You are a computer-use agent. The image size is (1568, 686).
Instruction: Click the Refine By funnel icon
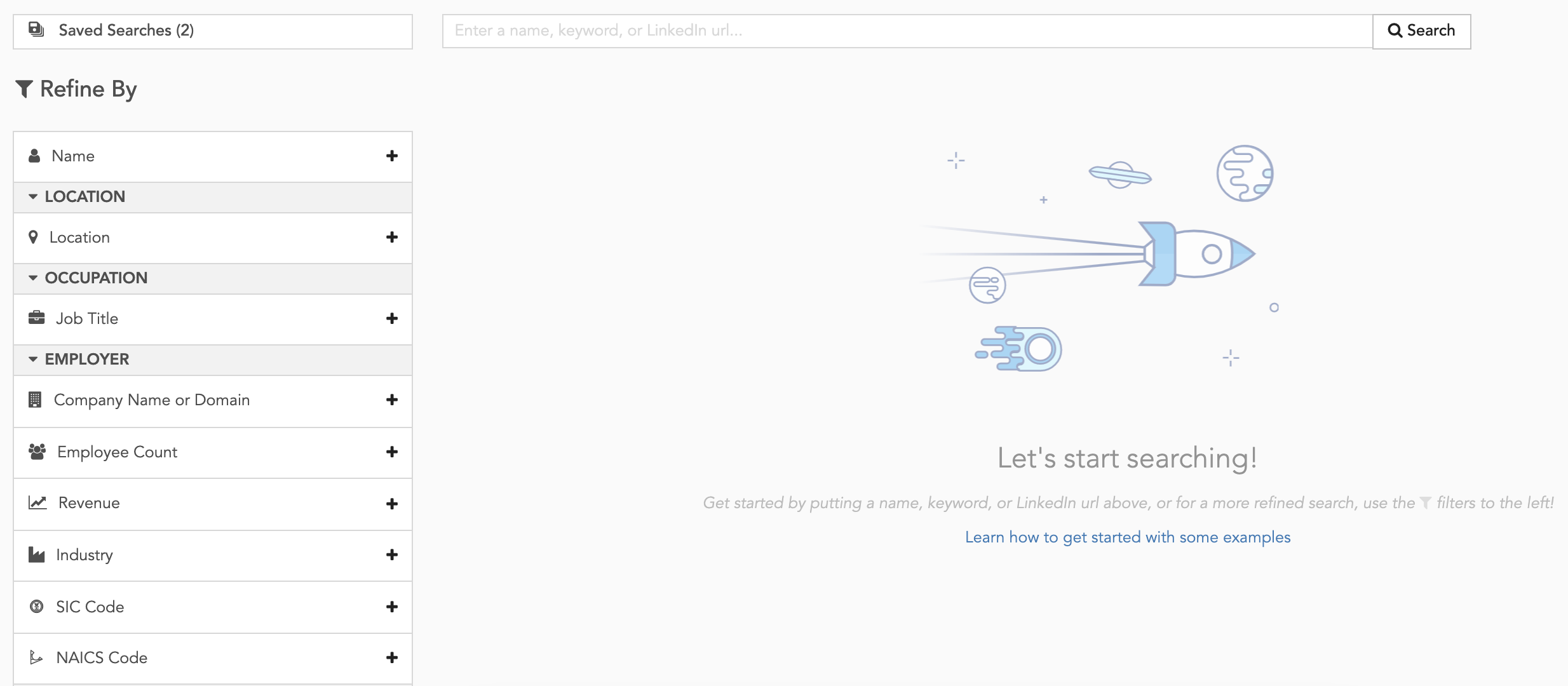point(24,89)
